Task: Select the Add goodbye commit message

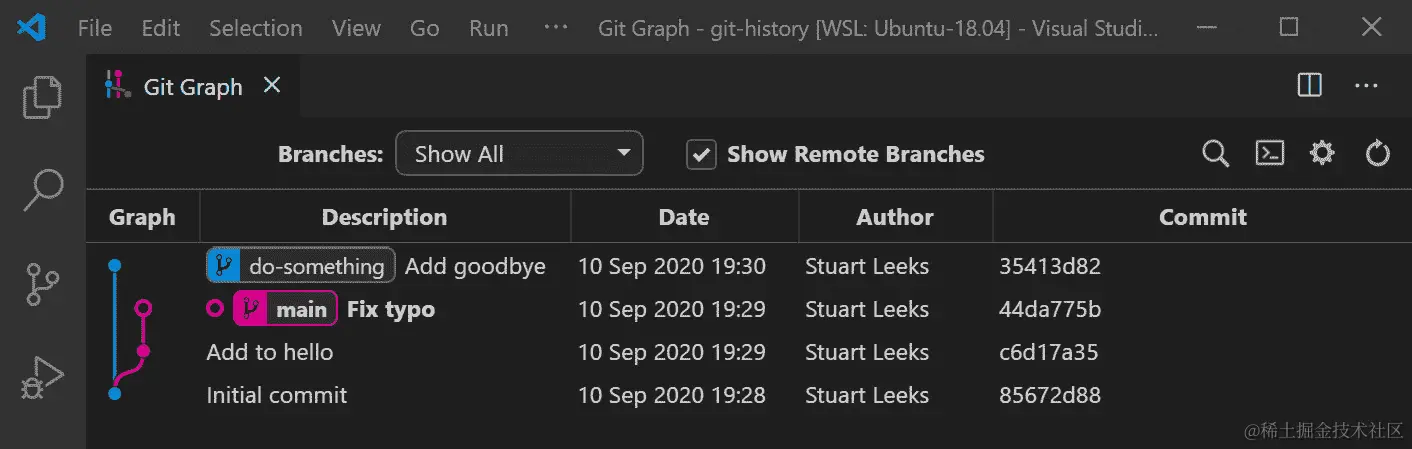Action: [x=475, y=266]
